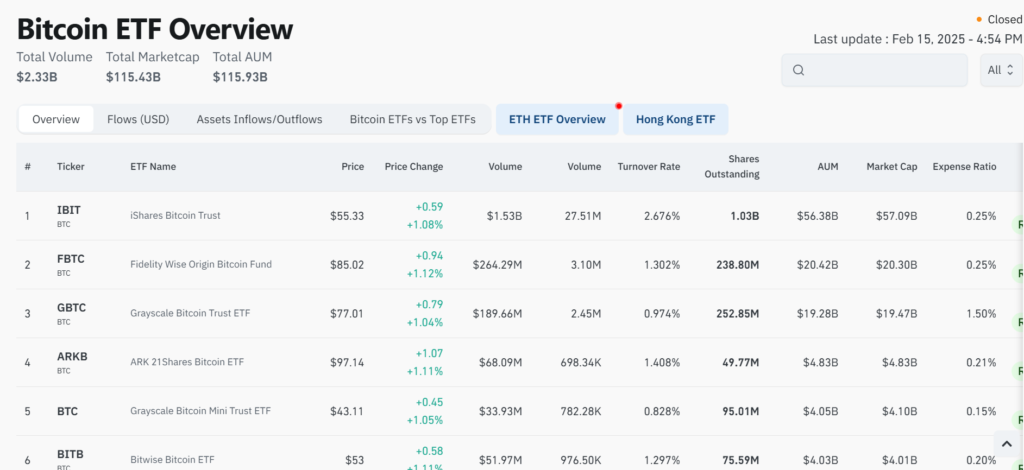The height and width of the screenshot is (470, 1024).
Task: Open Bitcoin ETFs vs Top ETFs tab
Action: click(x=412, y=119)
